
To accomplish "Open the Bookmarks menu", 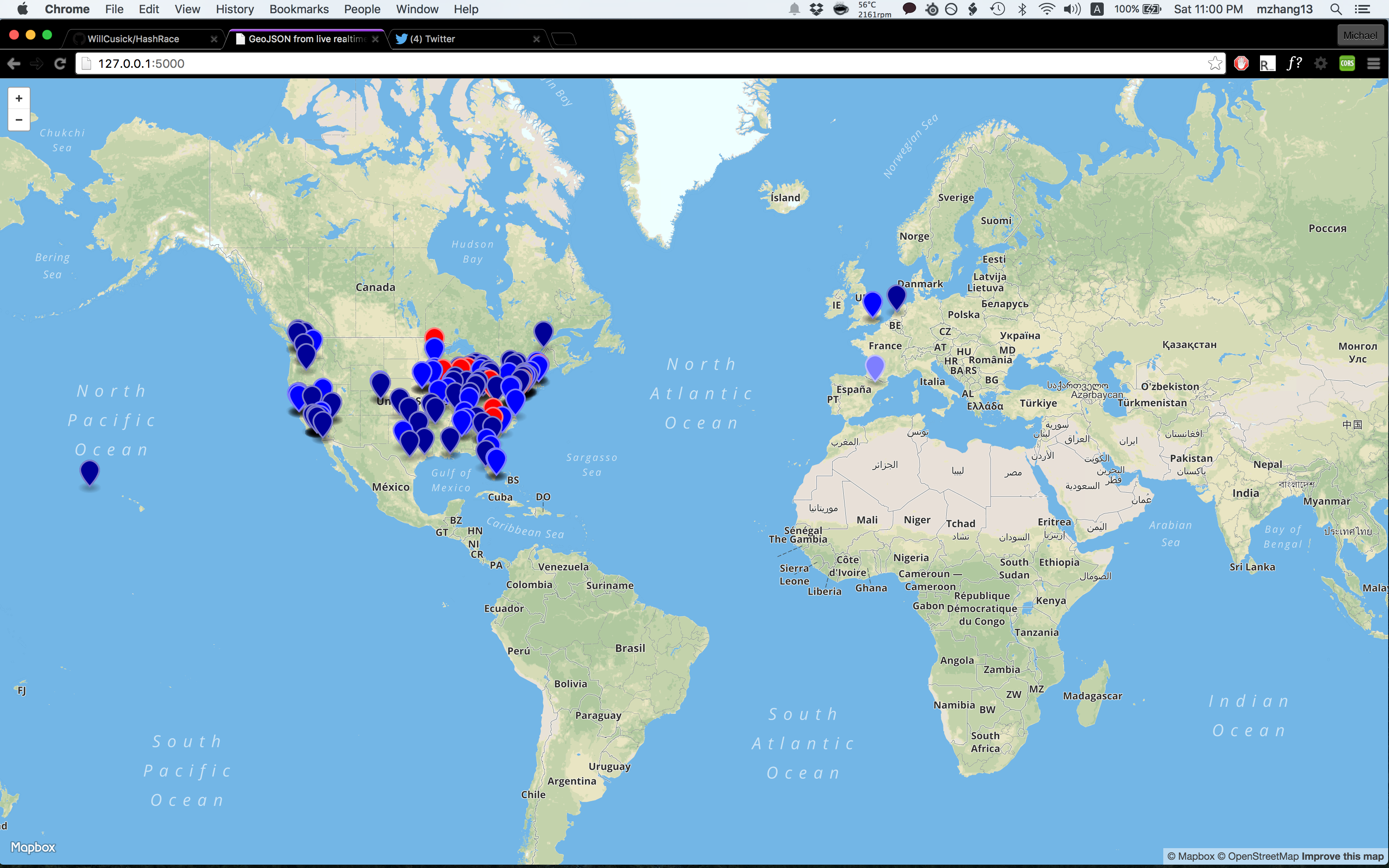I will pos(298,9).
